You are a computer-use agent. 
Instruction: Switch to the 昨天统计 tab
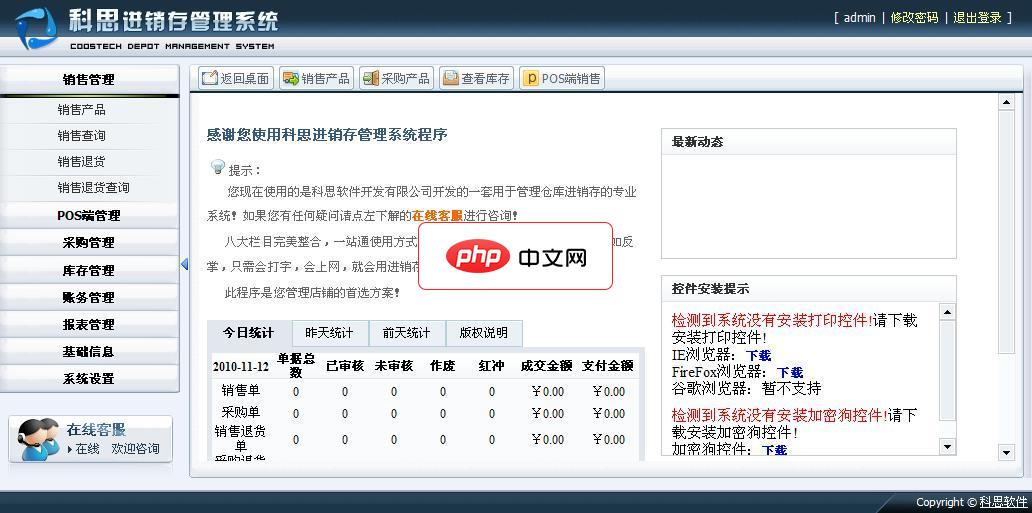click(x=329, y=333)
